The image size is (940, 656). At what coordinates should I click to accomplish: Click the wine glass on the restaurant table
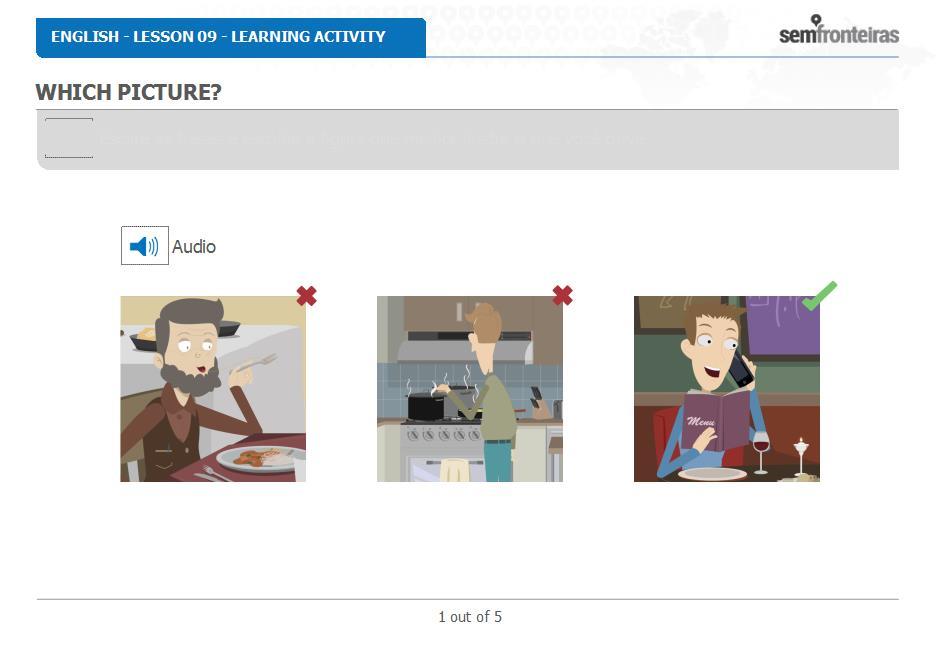click(x=760, y=451)
